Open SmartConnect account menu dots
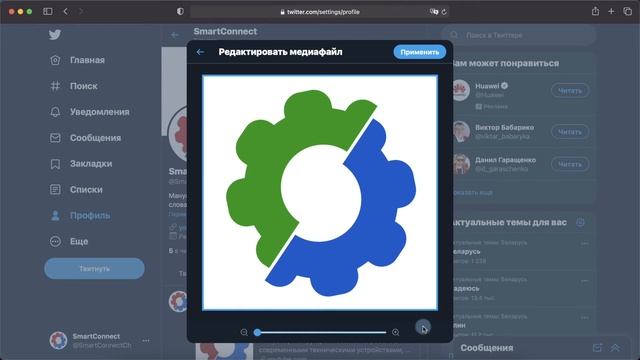Viewport: 640px width, 360px height. [146, 340]
